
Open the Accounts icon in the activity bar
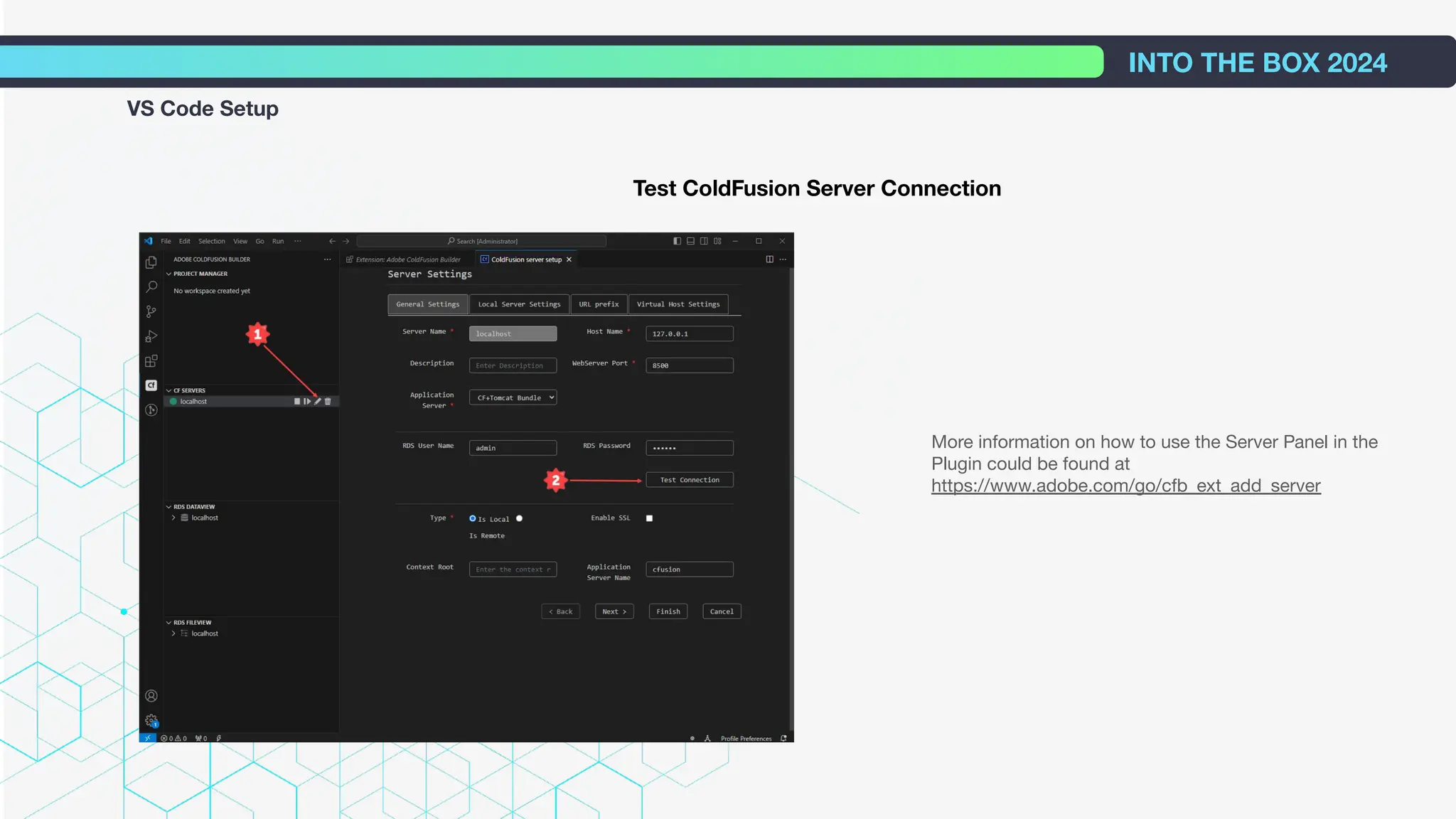151,696
